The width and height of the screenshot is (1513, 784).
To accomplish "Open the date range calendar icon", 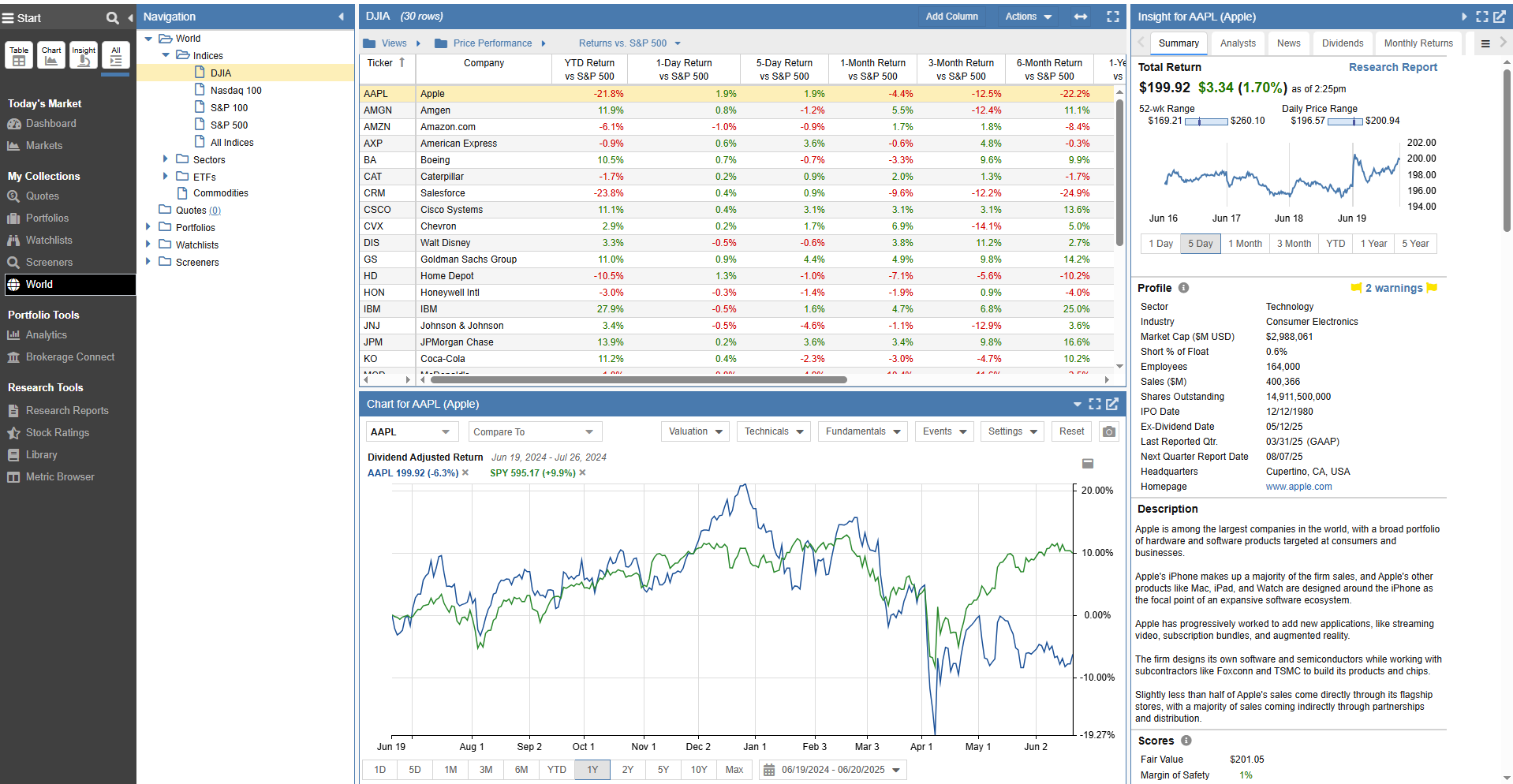I will (769, 770).
